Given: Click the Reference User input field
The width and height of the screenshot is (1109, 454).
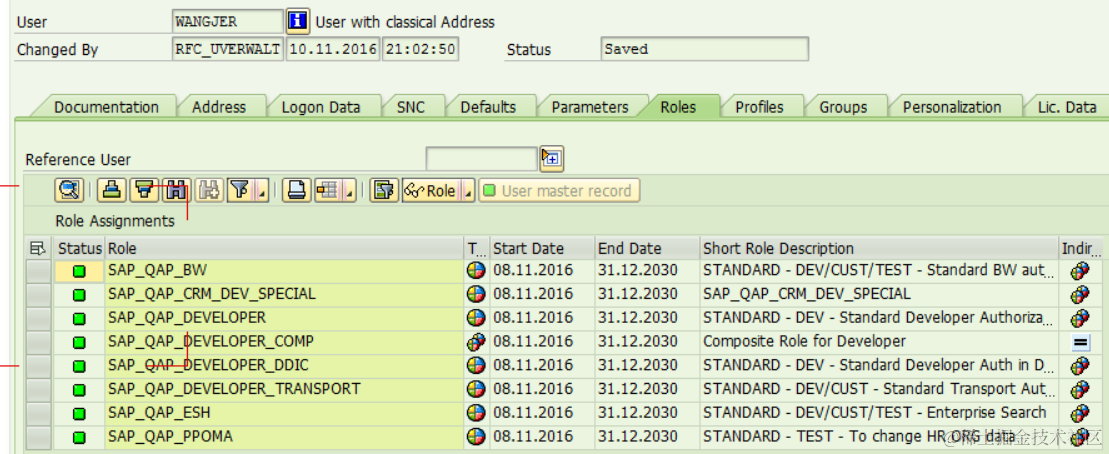Looking at the screenshot, I should [482, 159].
